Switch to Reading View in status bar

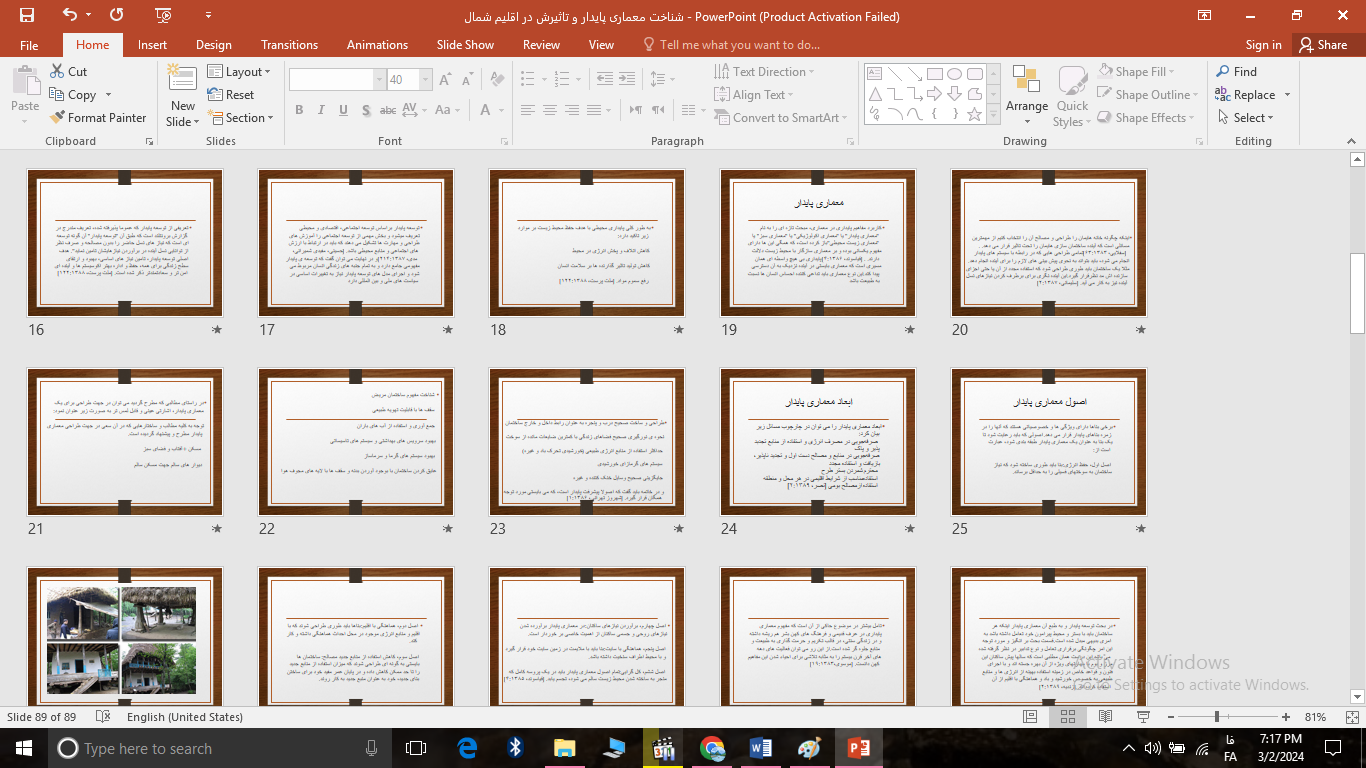click(1105, 717)
